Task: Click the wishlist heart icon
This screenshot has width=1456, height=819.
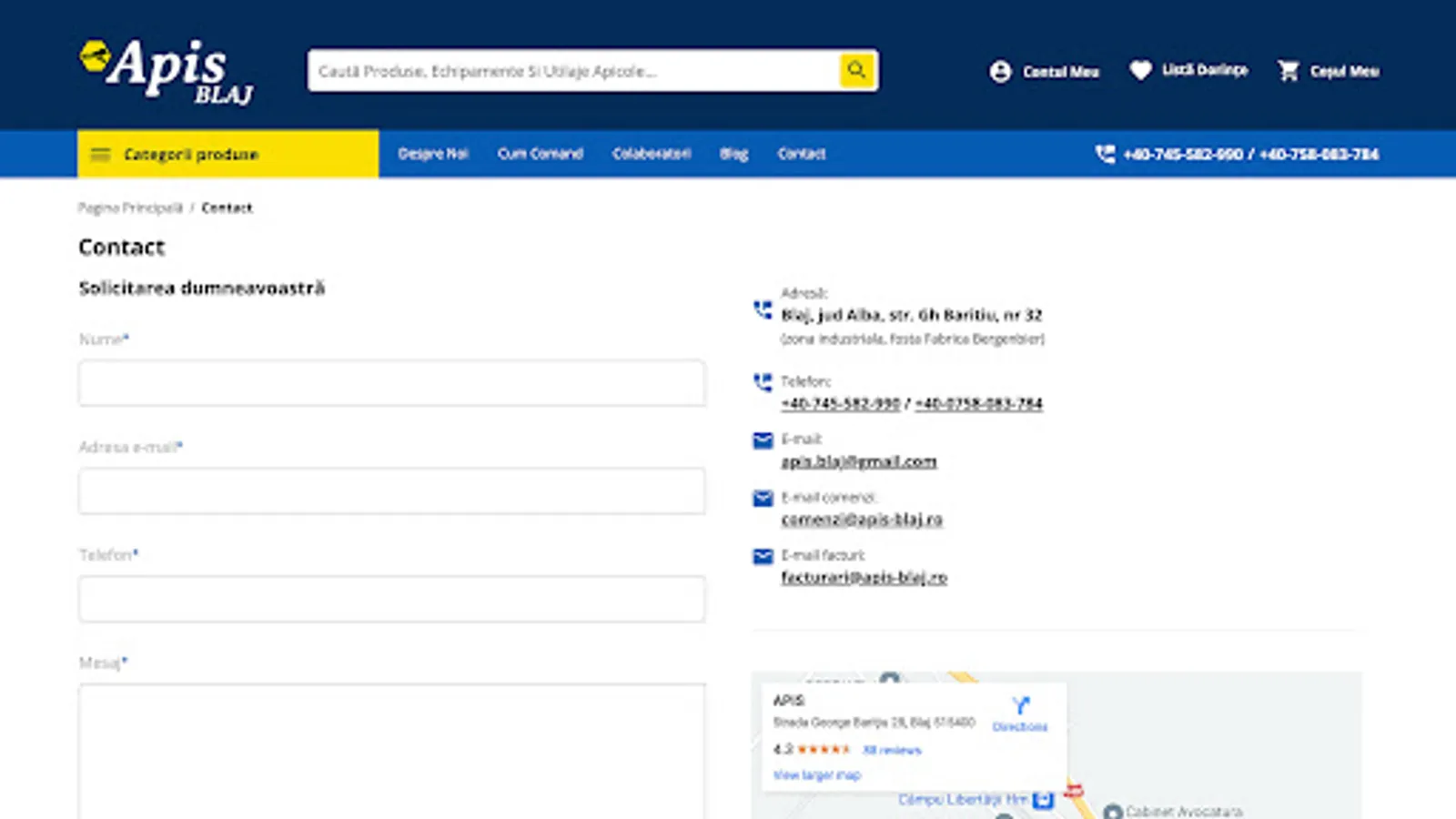Action: pyautogui.click(x=1140, y=70)
